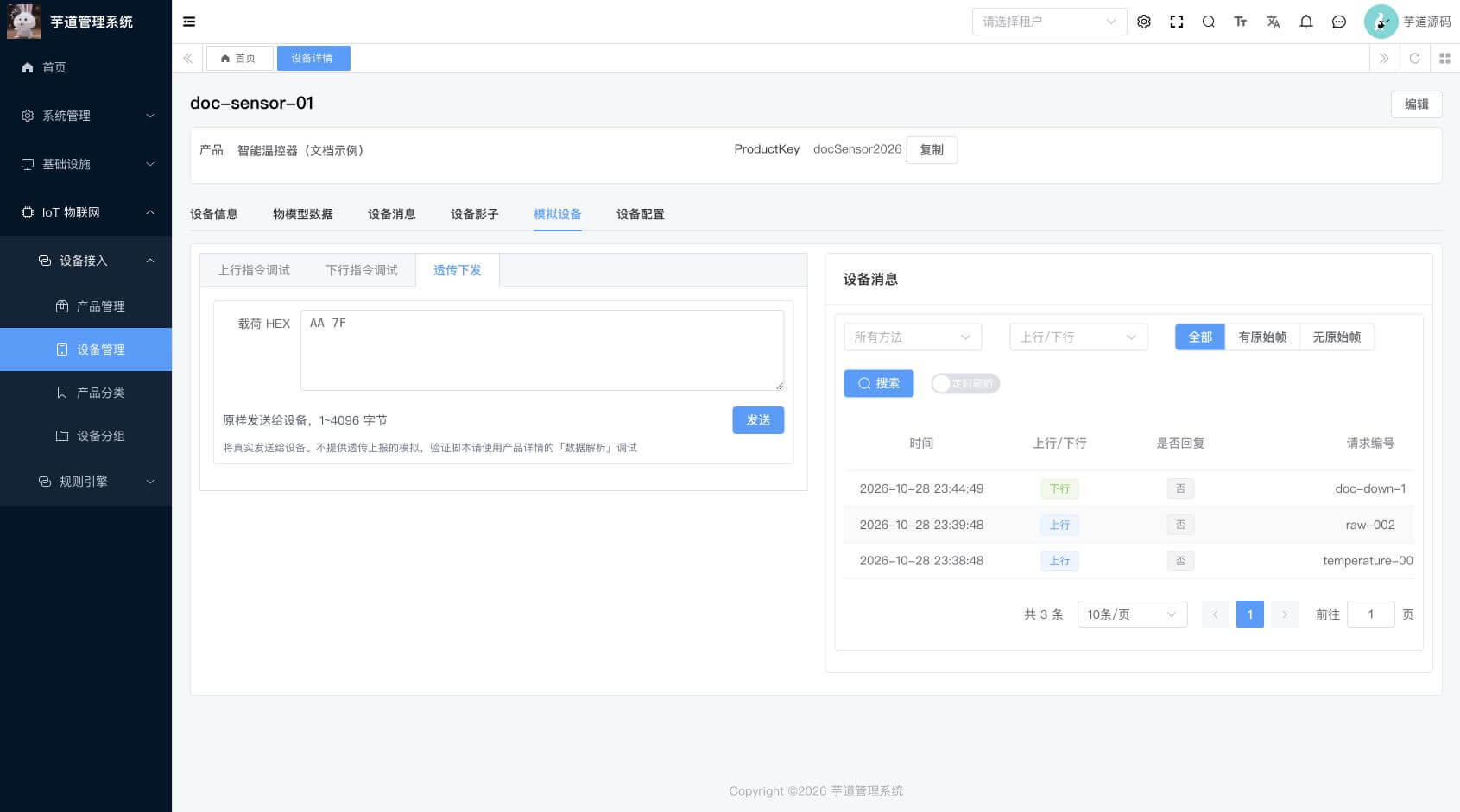Open the 上行指令调试 tab
The width and height of the screenshot is (1460, 812).
click(x=254, y=270)
